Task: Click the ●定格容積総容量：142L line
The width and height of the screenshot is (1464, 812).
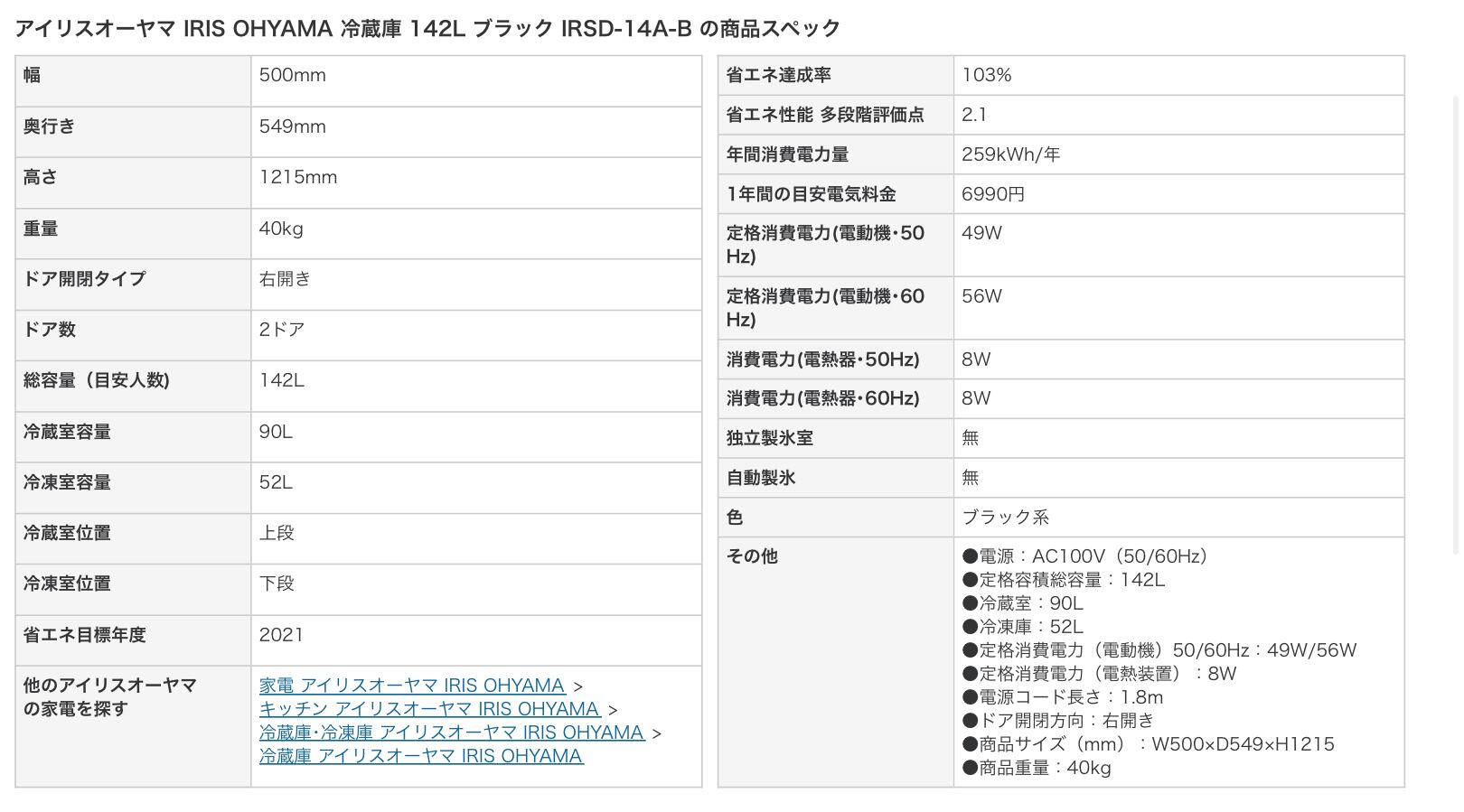Action: coord(1064,580)
